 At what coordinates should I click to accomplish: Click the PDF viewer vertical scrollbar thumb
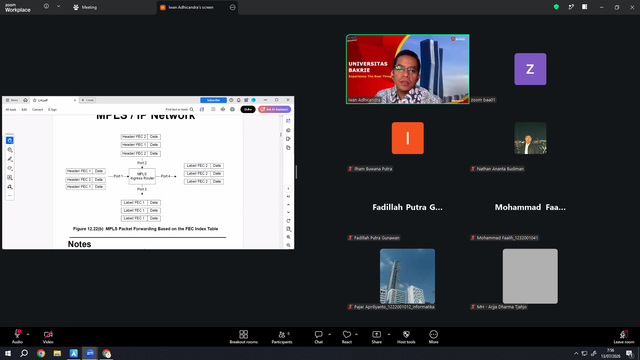(x=281, y=134)
